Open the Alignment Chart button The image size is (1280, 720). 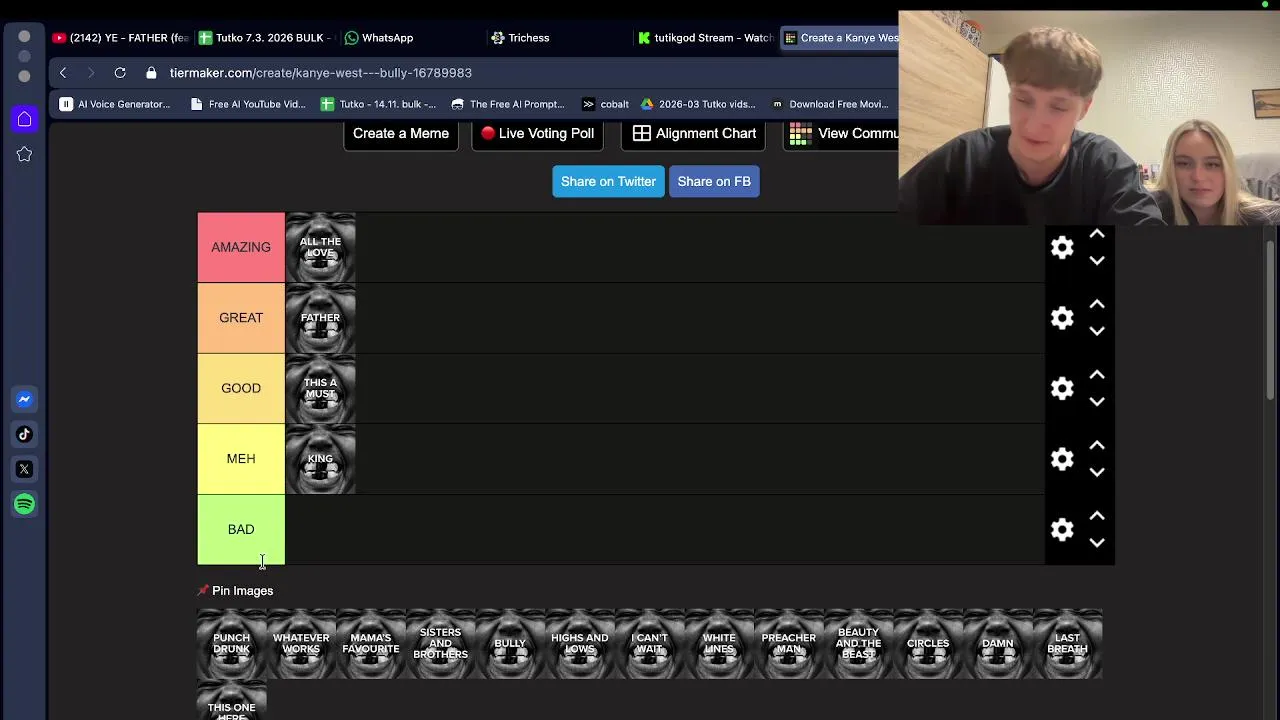point(694,134)
